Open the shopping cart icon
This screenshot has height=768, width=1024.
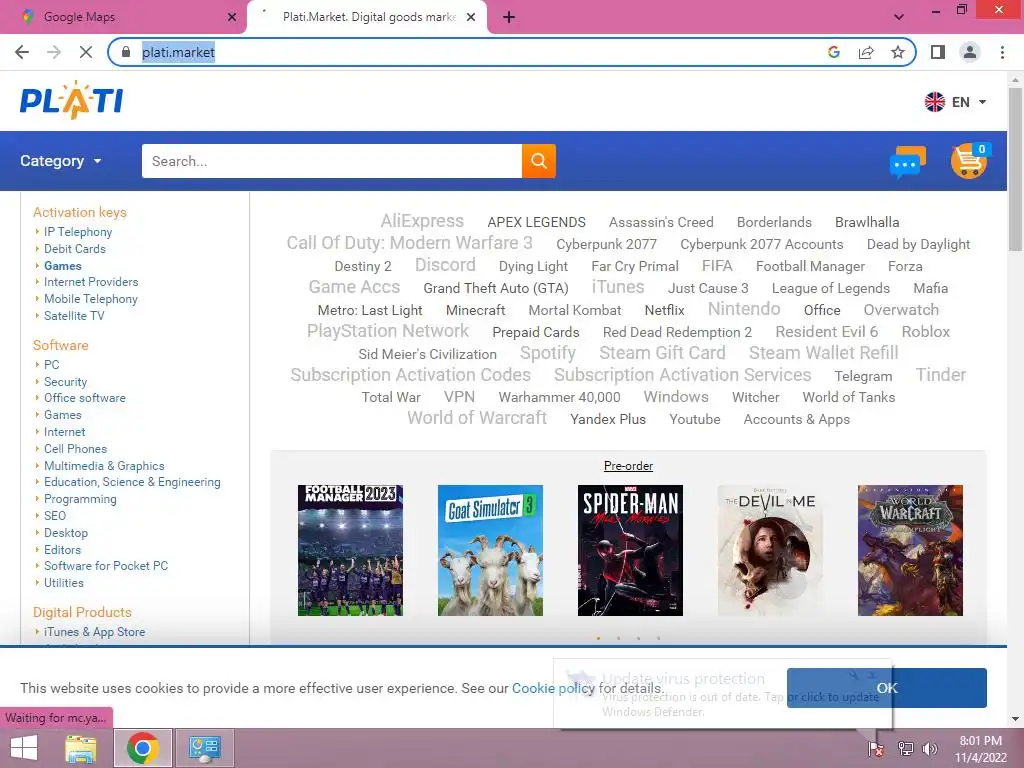click(x=970, y=161)
